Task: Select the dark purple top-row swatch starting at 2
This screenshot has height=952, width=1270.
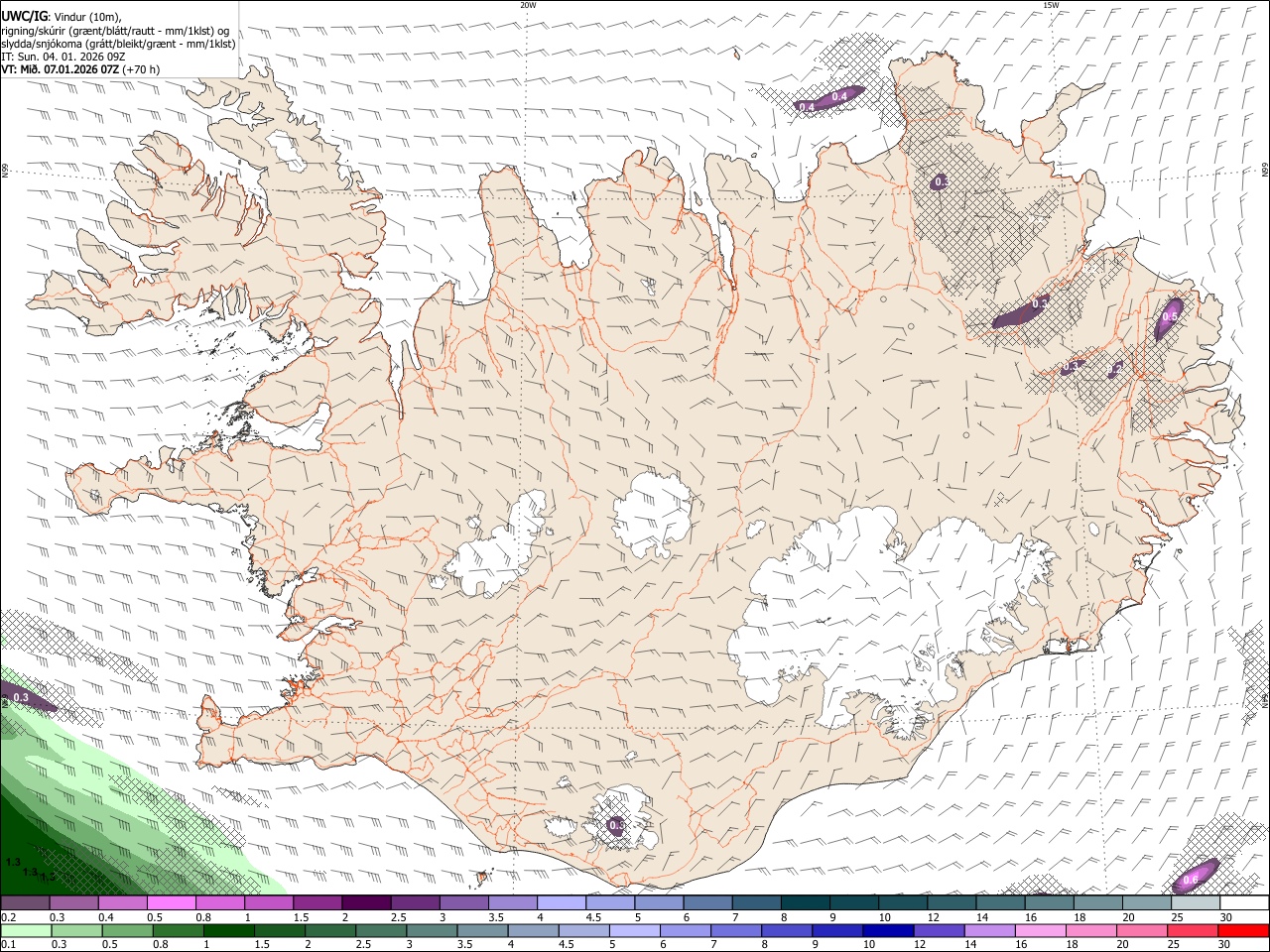Action: tap(365, 903)
